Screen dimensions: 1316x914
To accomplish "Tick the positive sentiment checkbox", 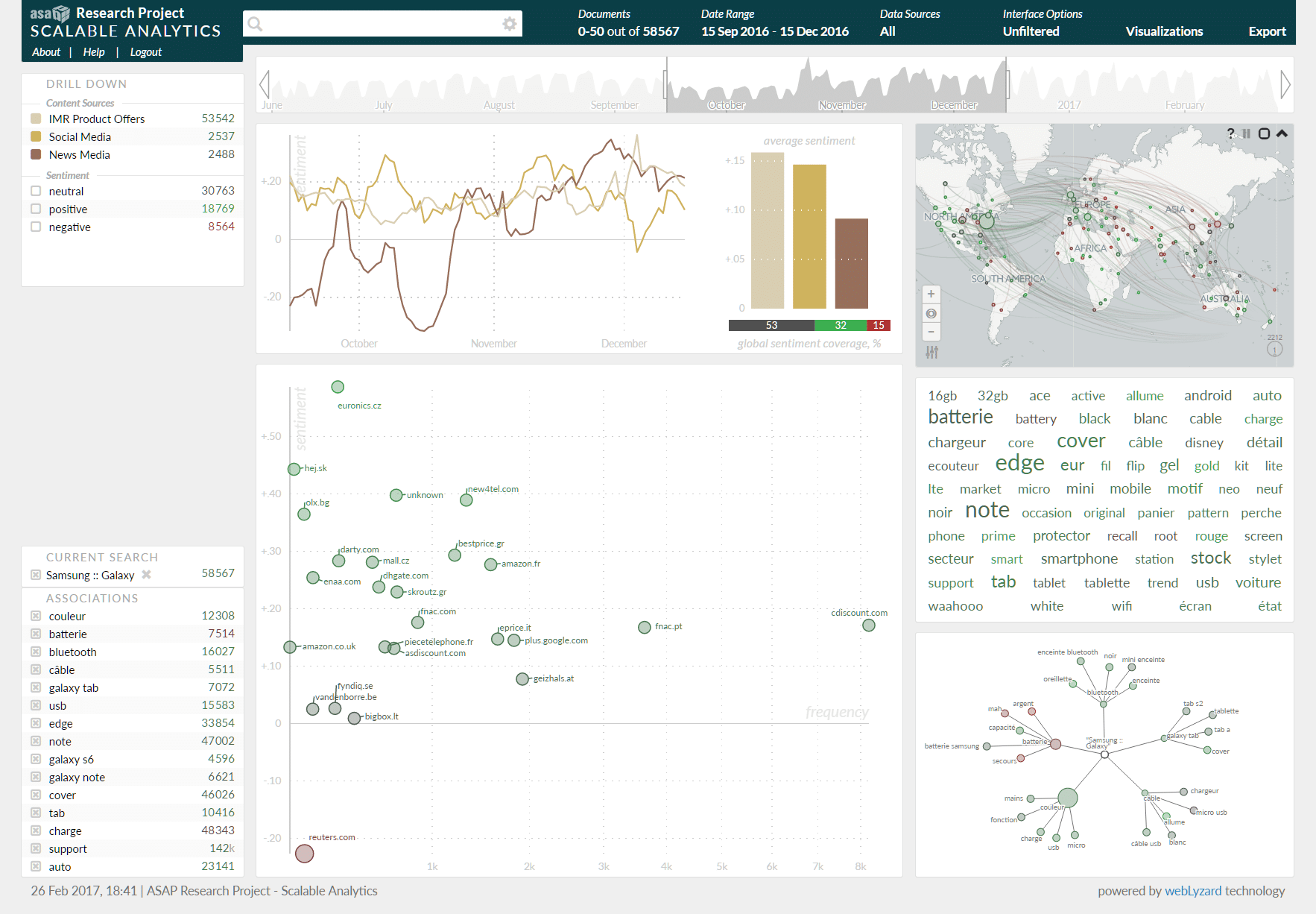I will point(36,209).
